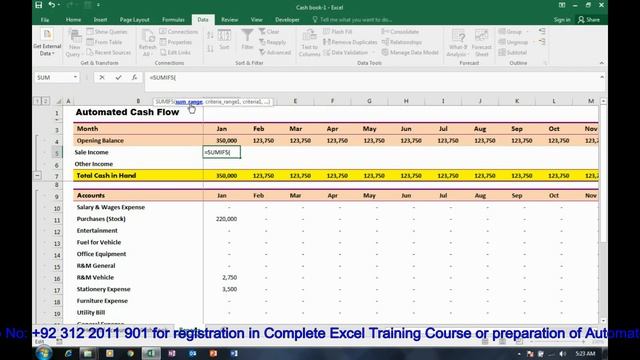
Task: Open the Word icon in taskbar
Action: point(234,353)
